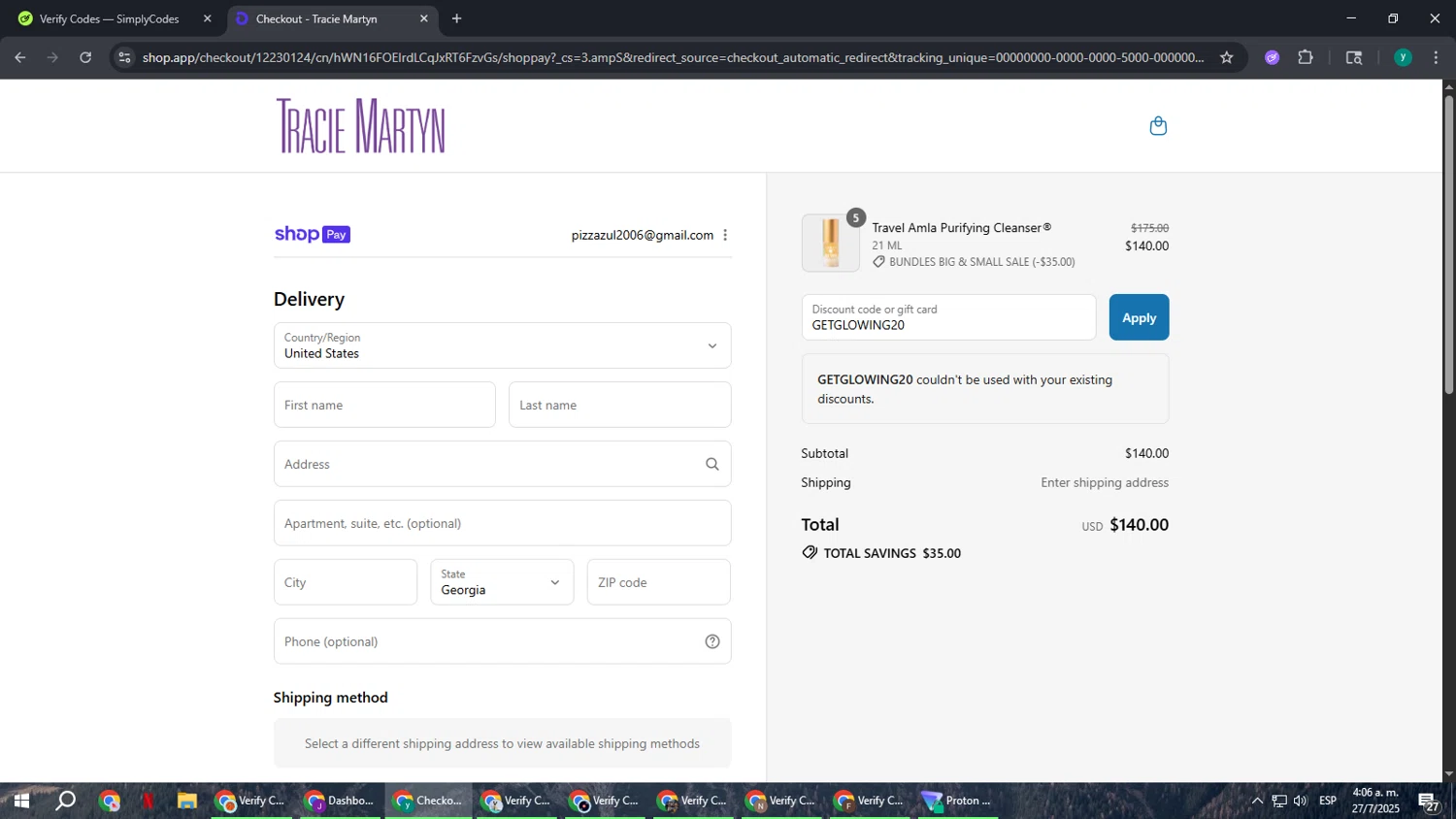Go forward using browser forward arrow
This screenshot has width=1456, height=819.
pos(52,57)
